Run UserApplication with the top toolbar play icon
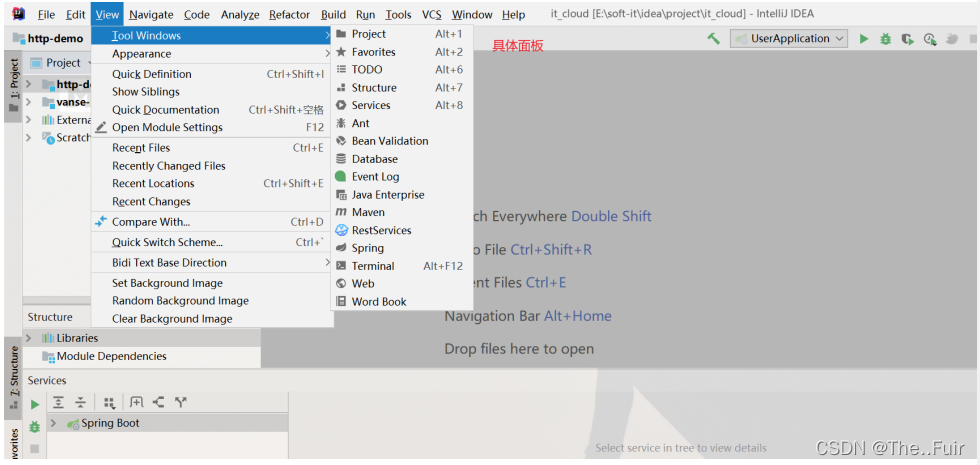Screen dimensions: 980x465 864,39
